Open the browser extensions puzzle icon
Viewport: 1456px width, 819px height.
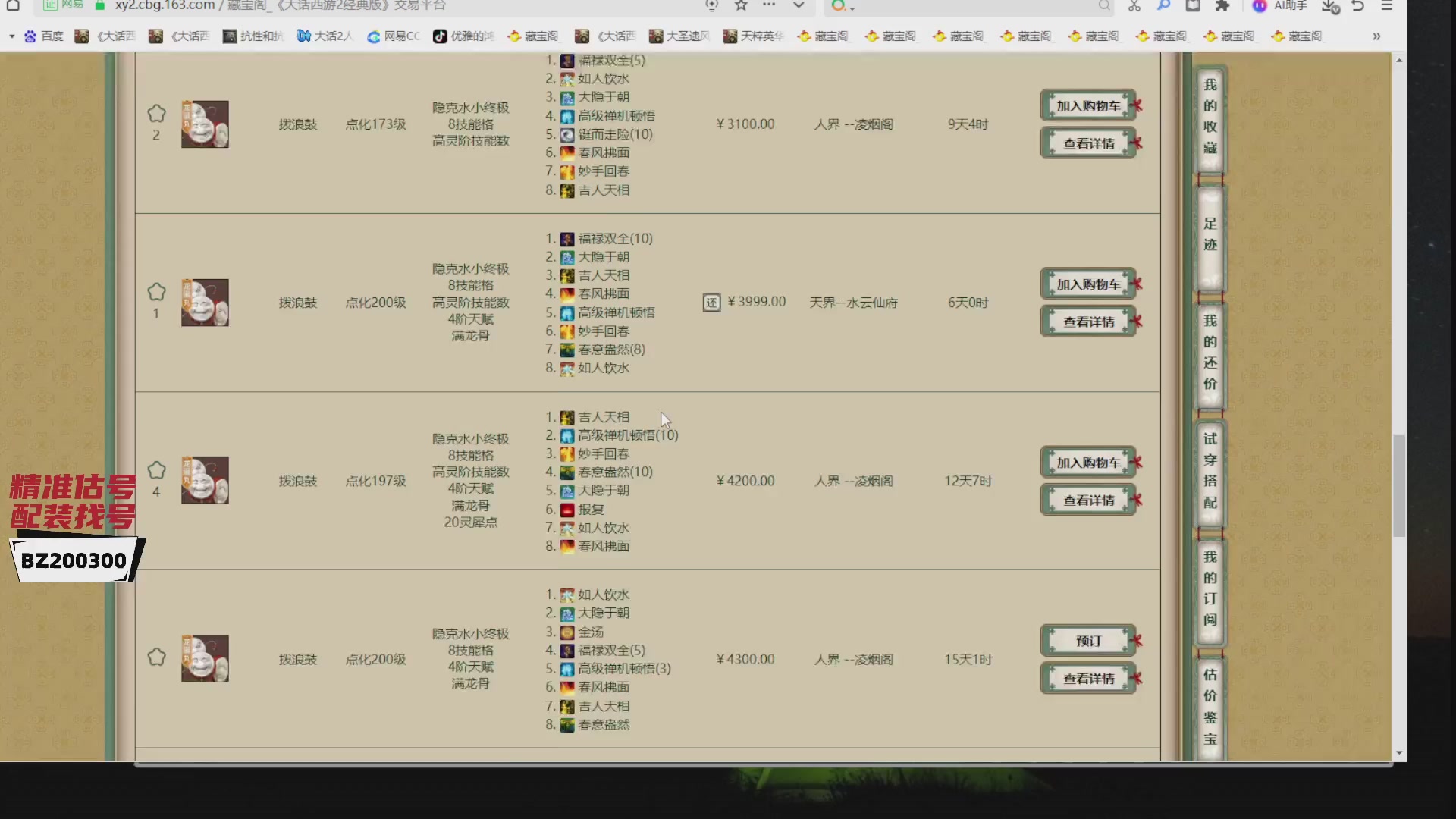tap(1222, 6)
